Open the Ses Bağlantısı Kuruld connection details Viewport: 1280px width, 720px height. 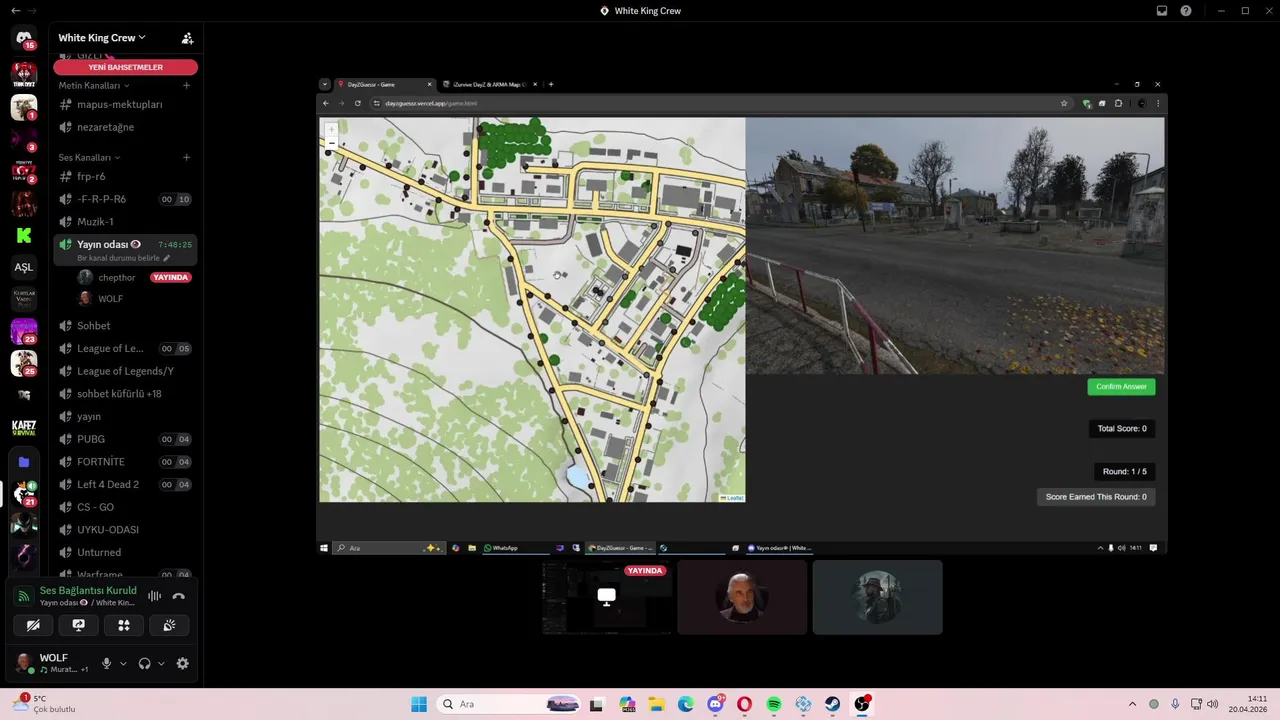(88, 591)
